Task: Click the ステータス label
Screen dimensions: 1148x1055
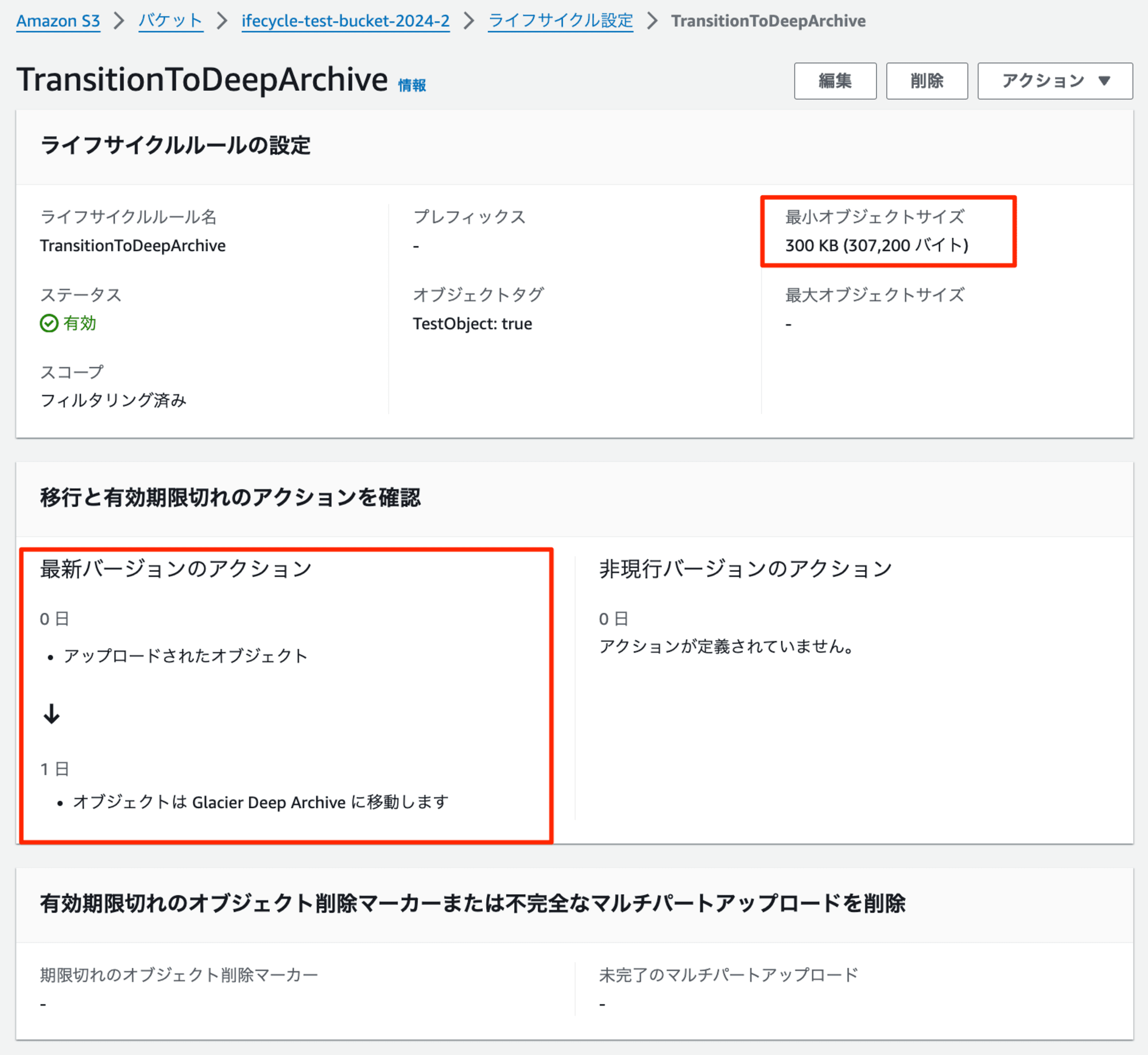Action: pyautogui.click(x=81, y=295)
